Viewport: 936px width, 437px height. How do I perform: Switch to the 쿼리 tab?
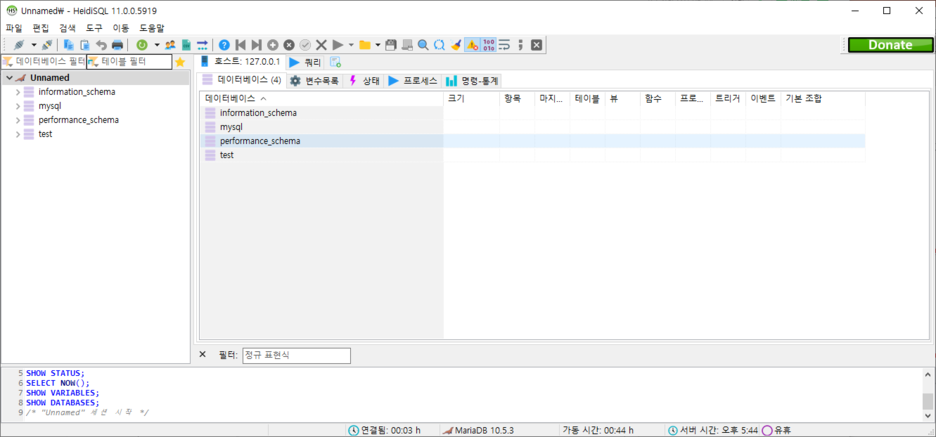304,62
